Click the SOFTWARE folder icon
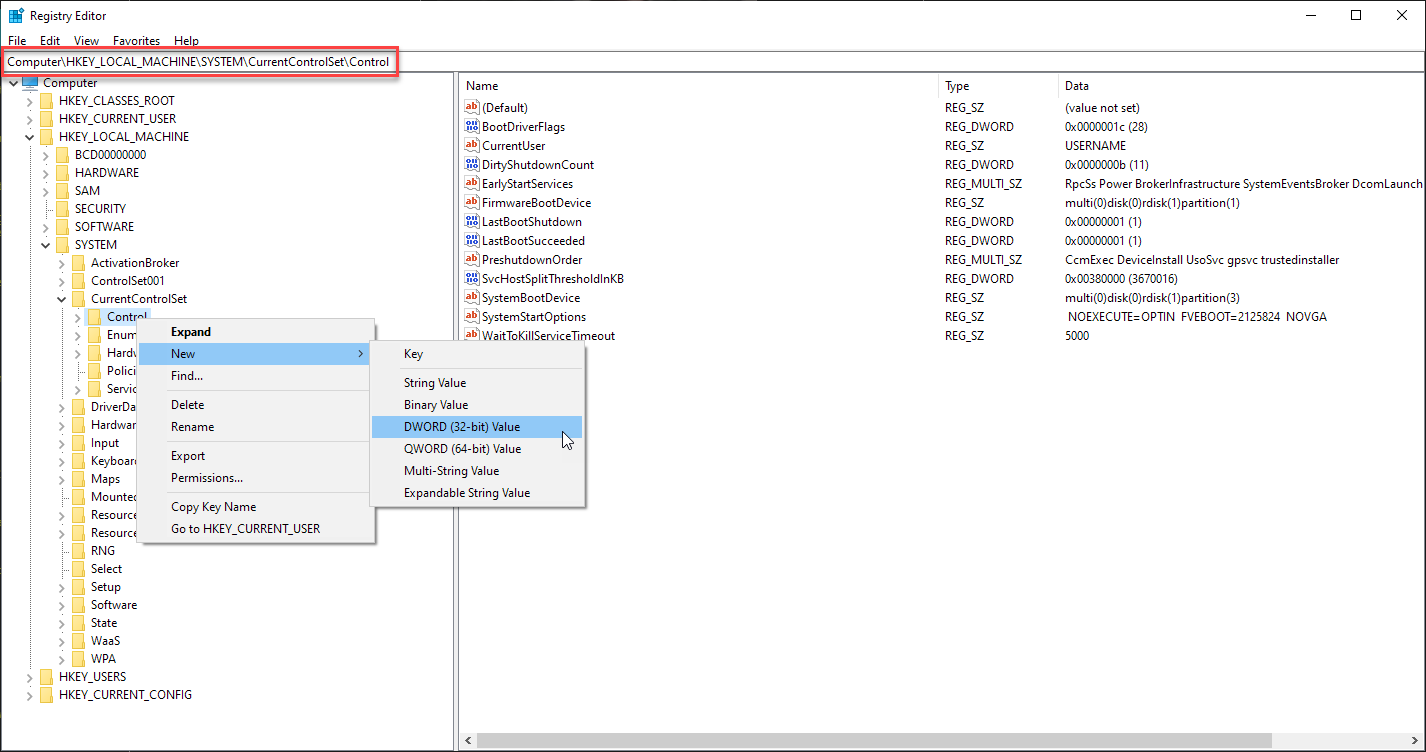The image size is (1426, 752). coord(62,226)
